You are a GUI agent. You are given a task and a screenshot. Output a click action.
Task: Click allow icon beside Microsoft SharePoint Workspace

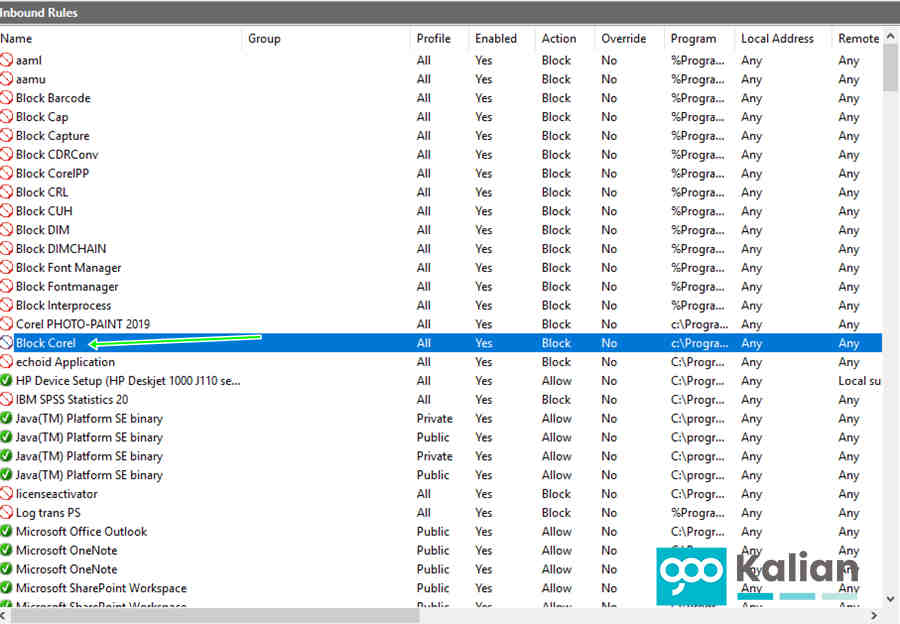6,588
